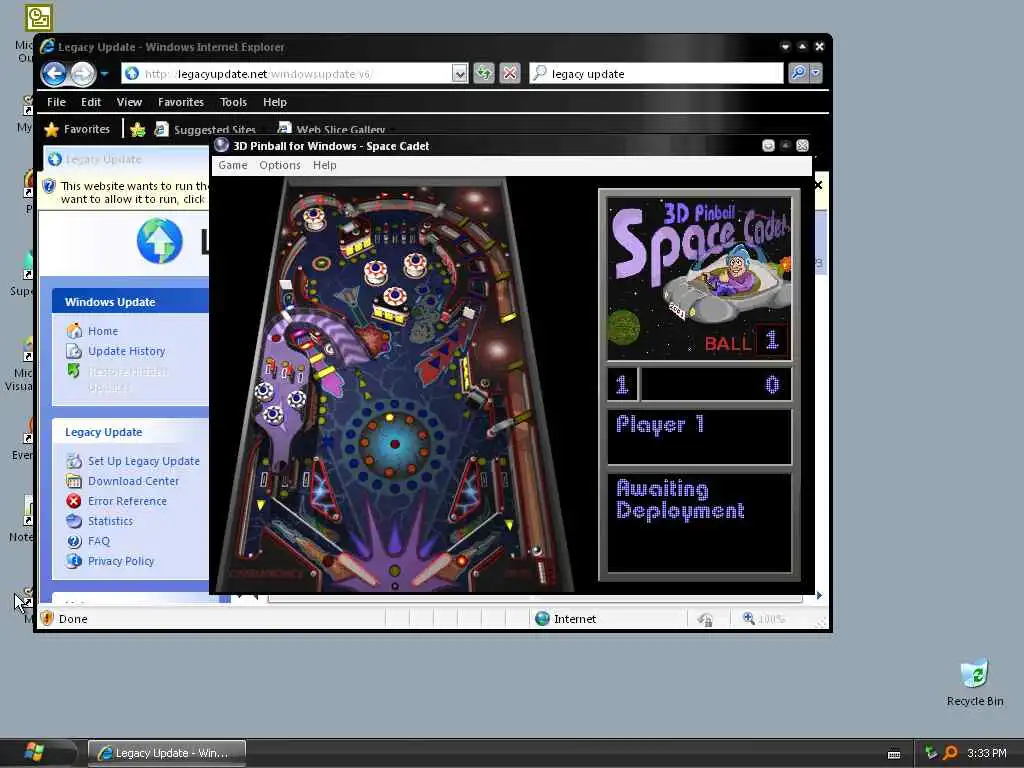
Task: Open the Update History link
Action: (x=127, y=351)
